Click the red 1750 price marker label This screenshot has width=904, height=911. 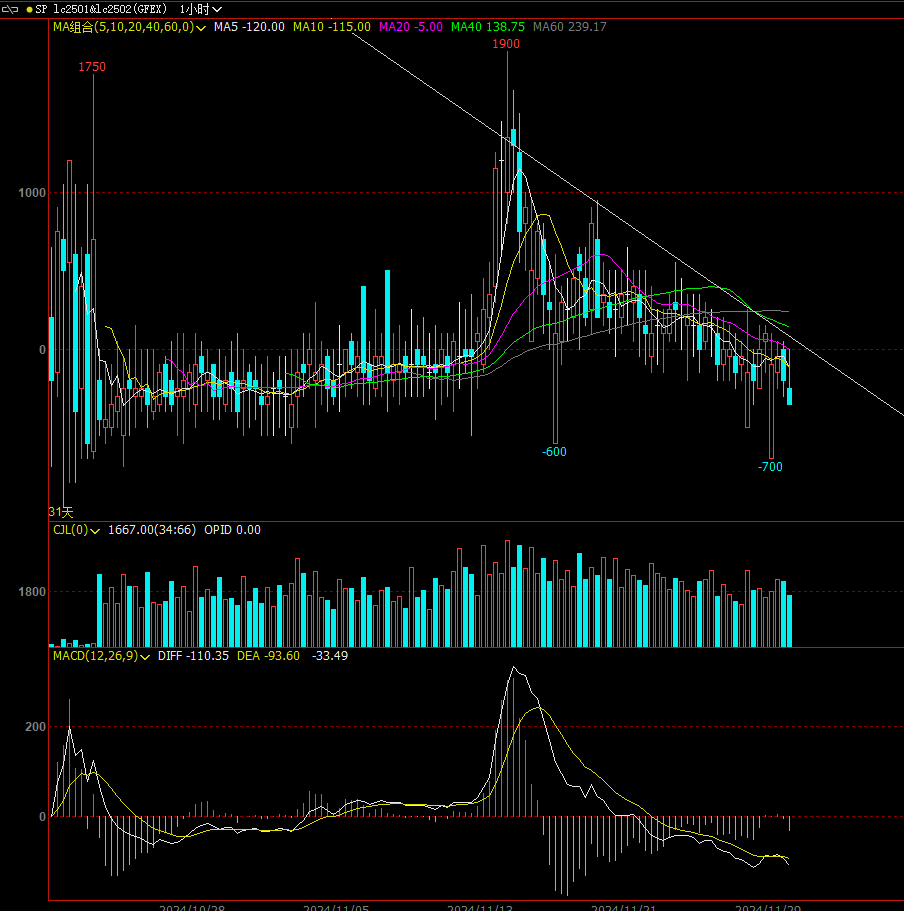tap(92, 68)
